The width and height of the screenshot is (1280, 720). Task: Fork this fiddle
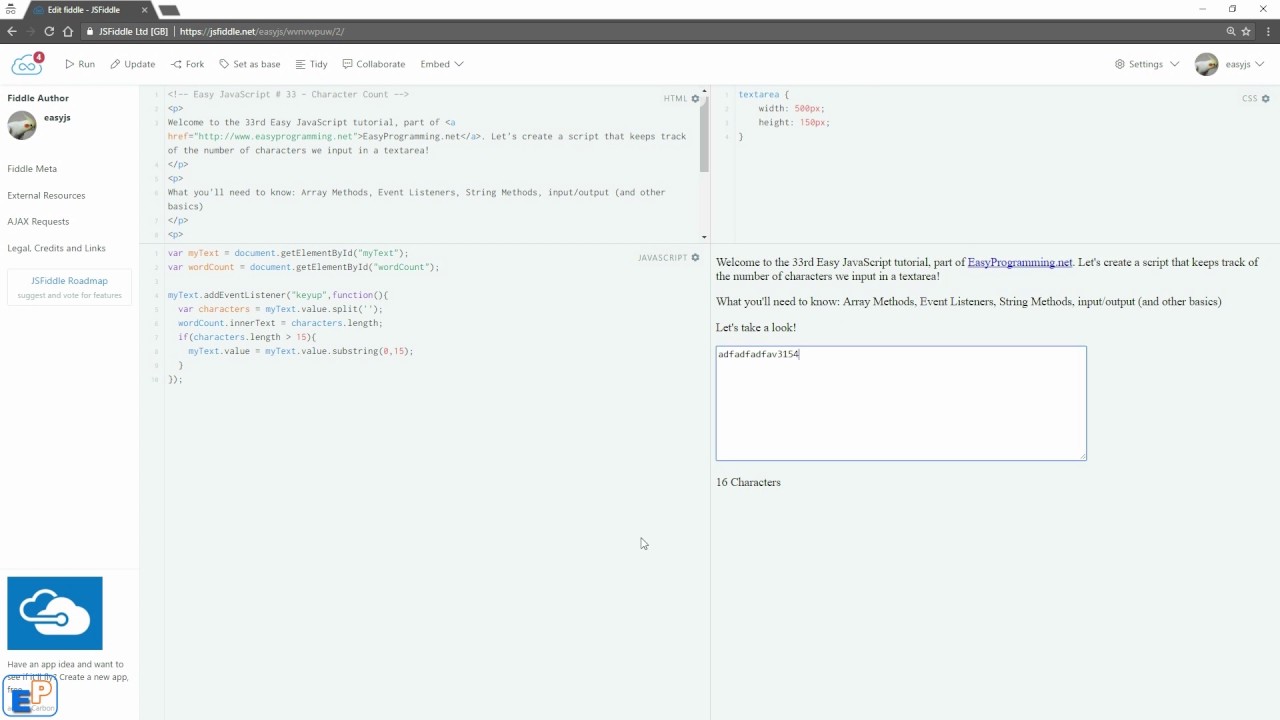coord(187,64)
